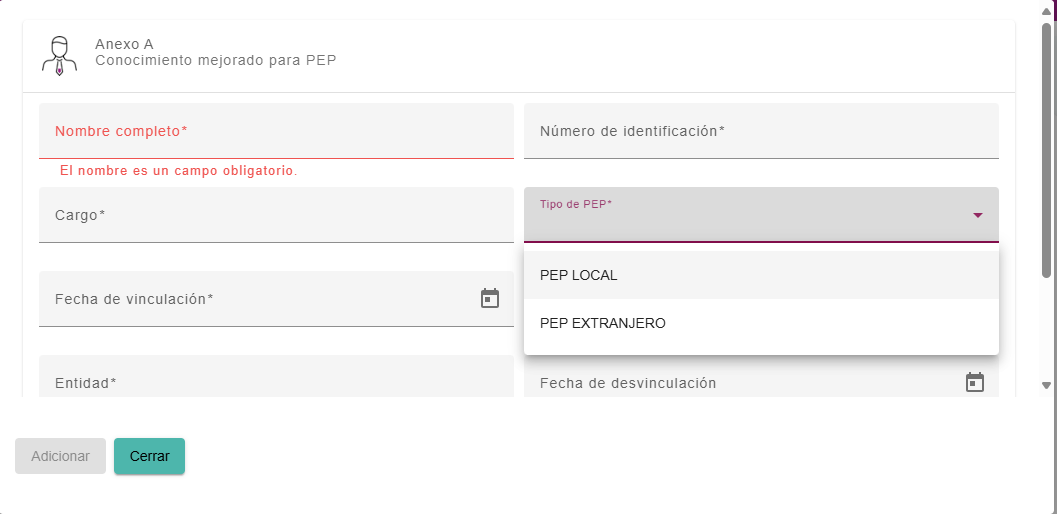Click the scrollbar down arrow
Image resolution: width=1057 pixels, height=514 pixels.
(1046, 385)
